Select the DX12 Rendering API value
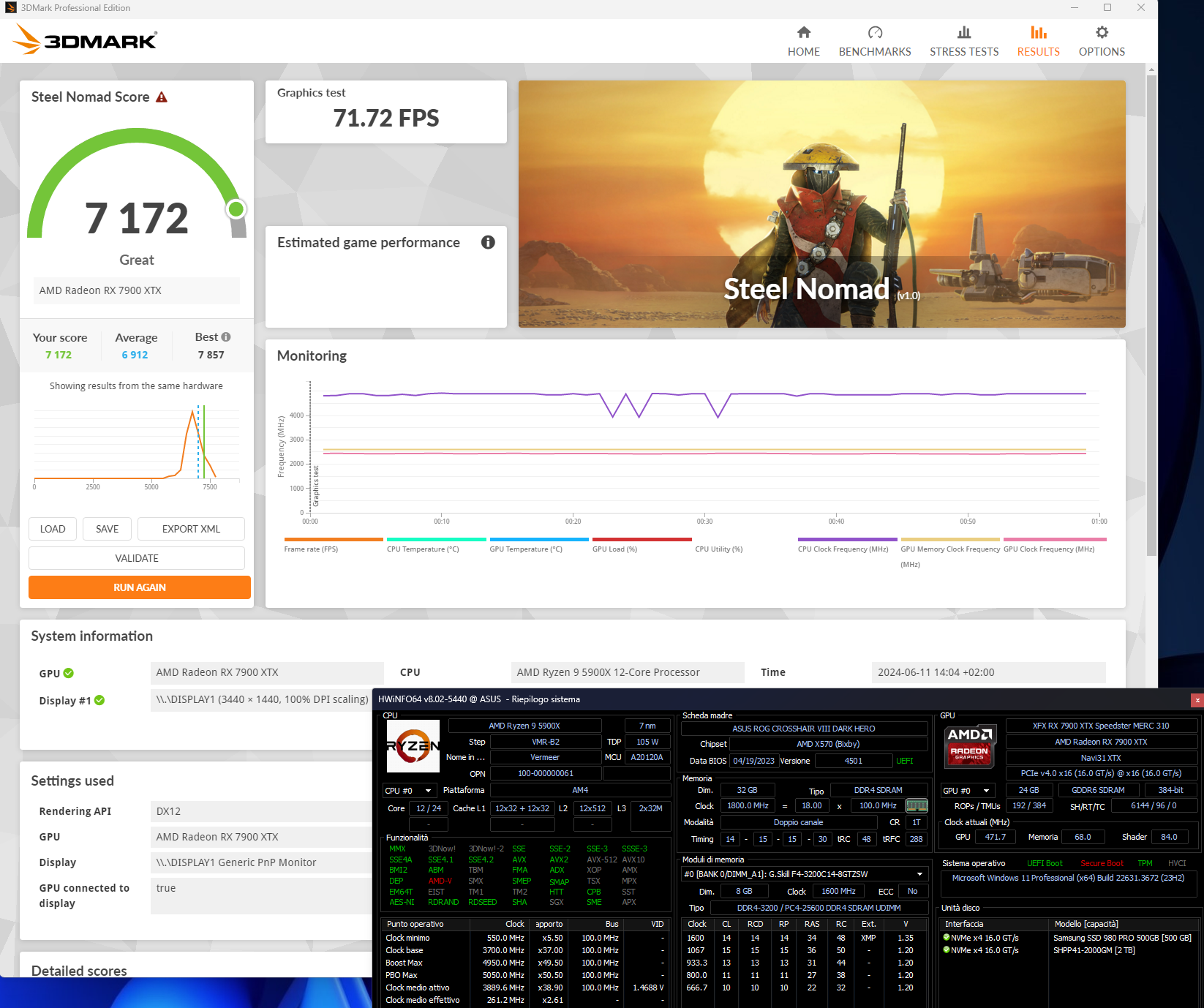This screenshot has width=1204, height=1008. point(261,811)
